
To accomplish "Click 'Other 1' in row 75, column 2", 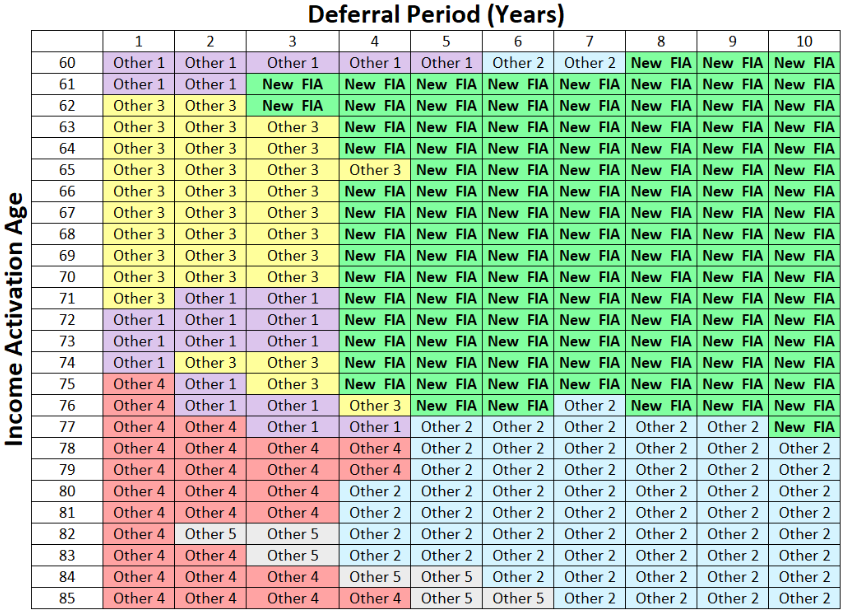I will pyautogui.click(x=210, y=384).
